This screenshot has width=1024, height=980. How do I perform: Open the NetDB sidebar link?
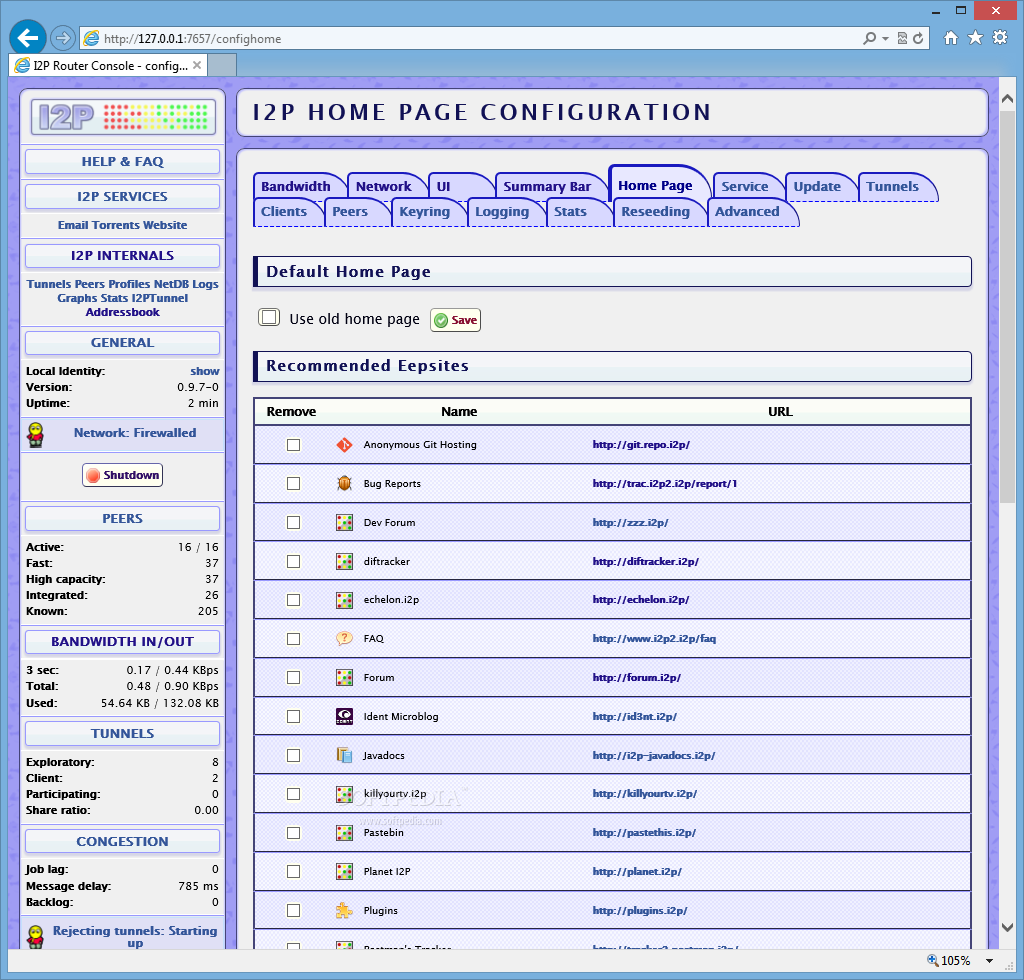(171, 284)
